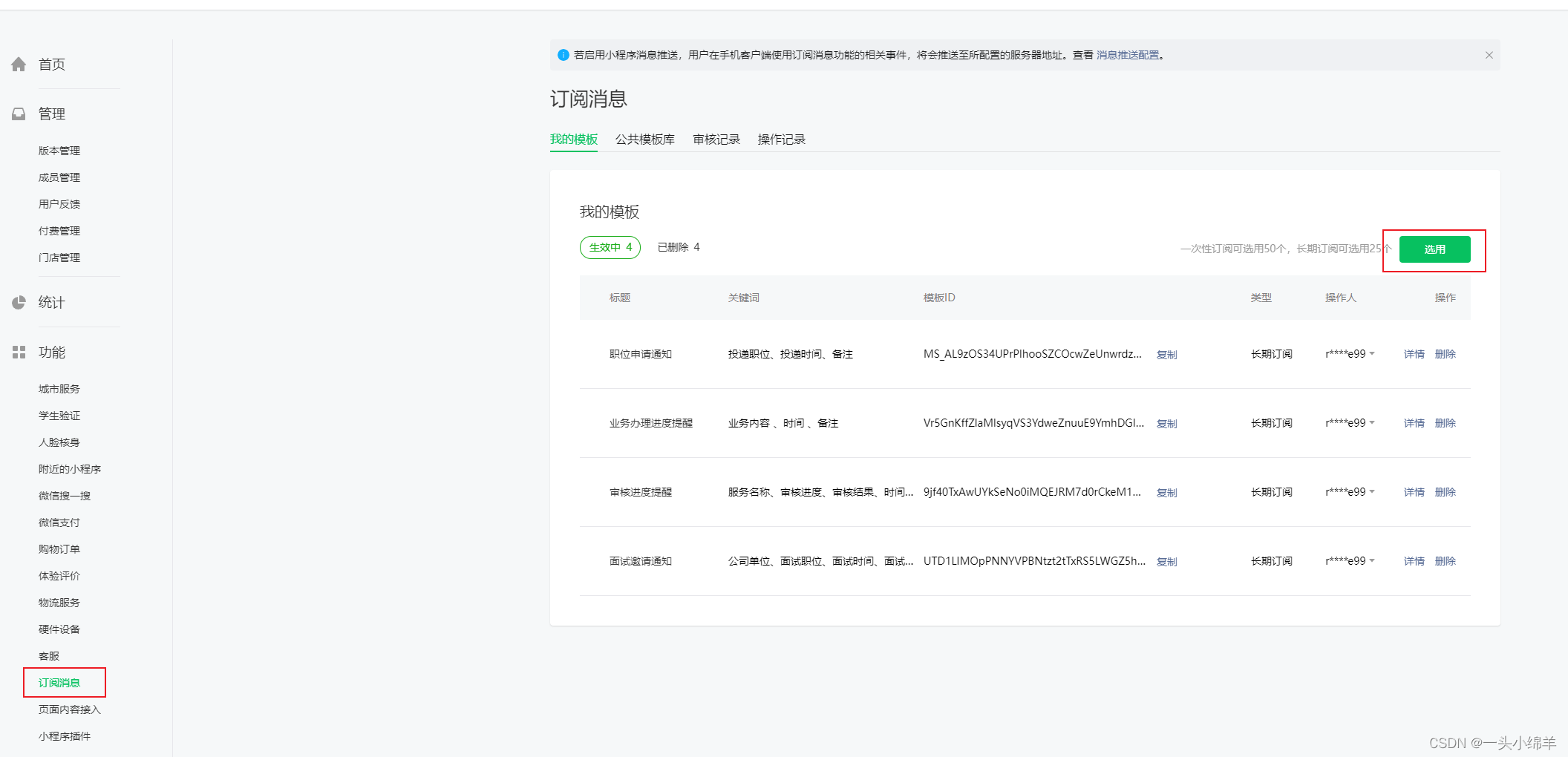Image resolution: width=1568 pixels, height=757 pixels.
Task: Click the grid icon beside 功能
Action: (x=19, y=353)
